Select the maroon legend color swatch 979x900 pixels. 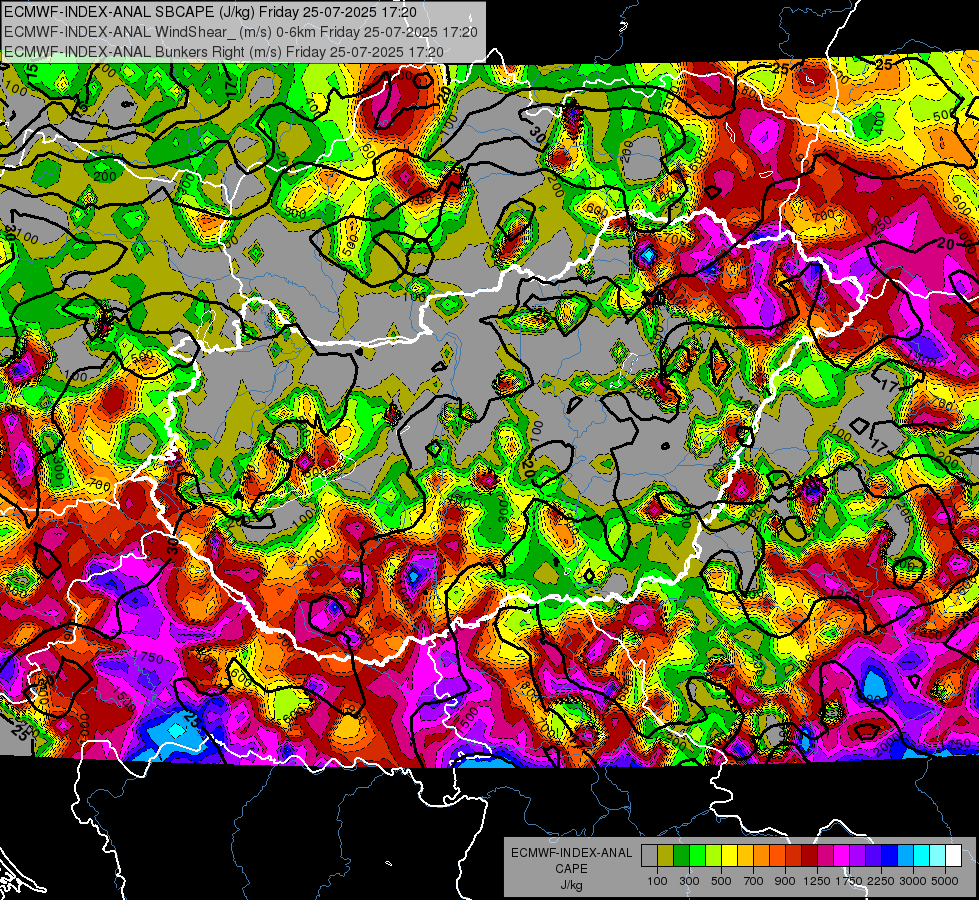pos(809,856)
